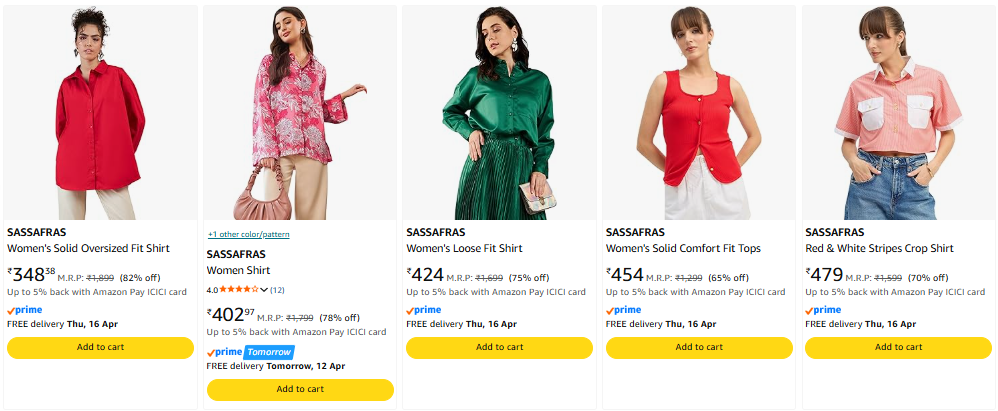Viewport: 998px width, 411px height.
Task: Add the ₹454 comfort fit top to cart
Action: [x=698, y=347]
